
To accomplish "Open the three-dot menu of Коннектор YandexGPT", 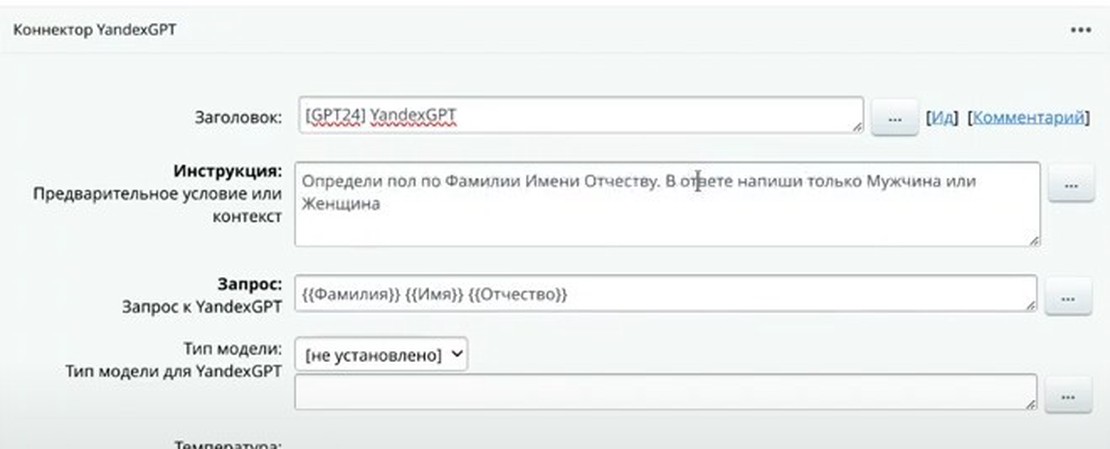I will 1080,30.
